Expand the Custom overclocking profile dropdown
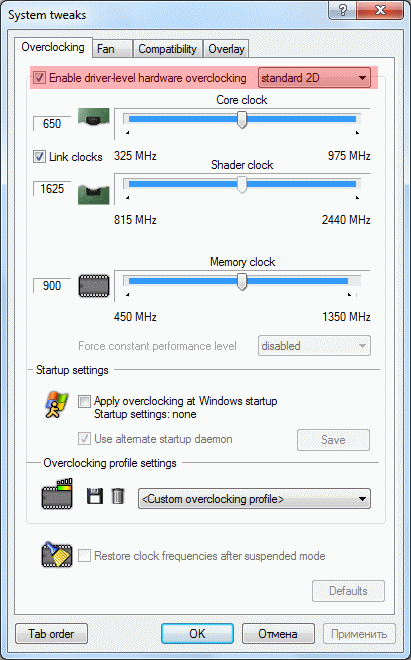411x660 pixels. coord(254,499)
